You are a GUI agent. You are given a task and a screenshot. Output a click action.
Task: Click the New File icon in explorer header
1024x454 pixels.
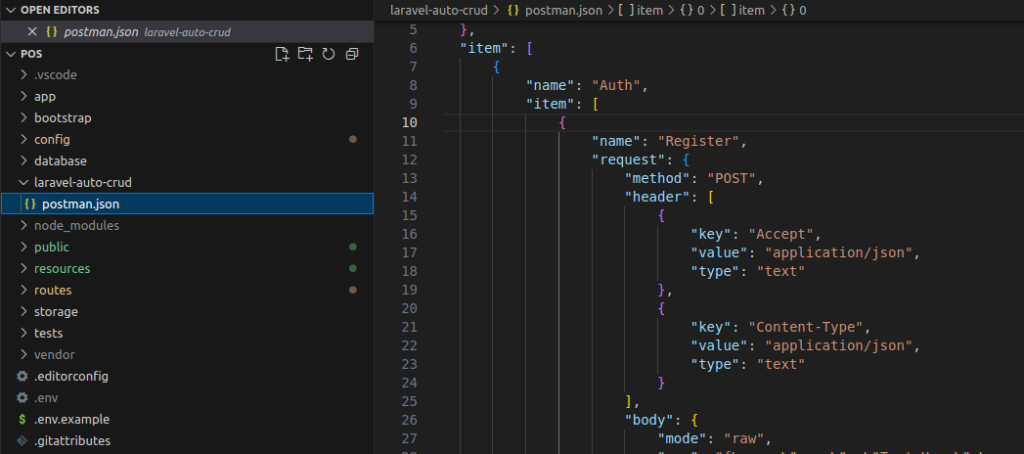282,54
